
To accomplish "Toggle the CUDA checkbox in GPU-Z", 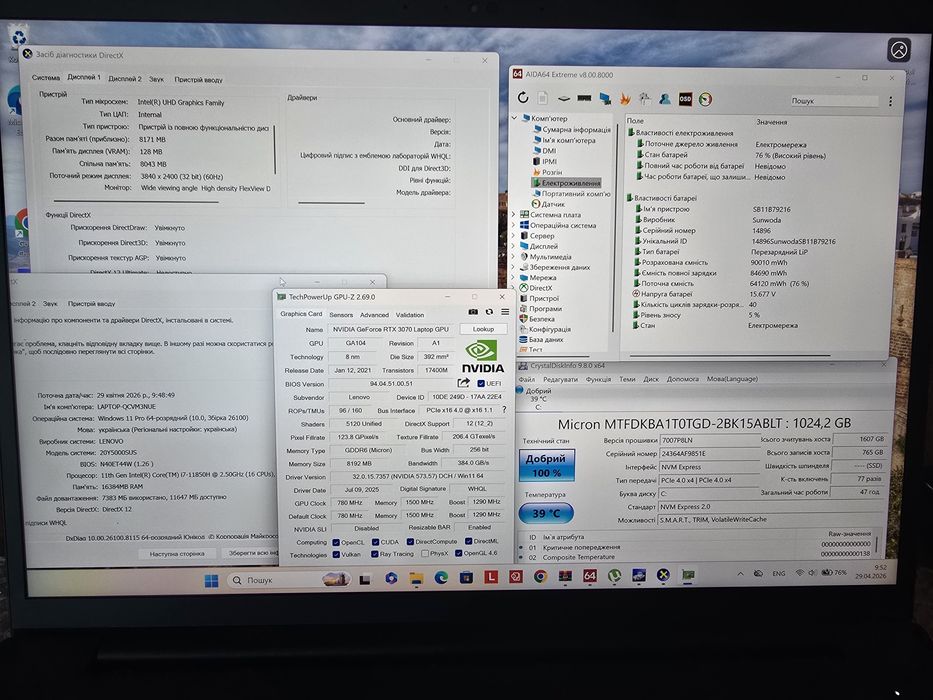I will coord(375,542).
